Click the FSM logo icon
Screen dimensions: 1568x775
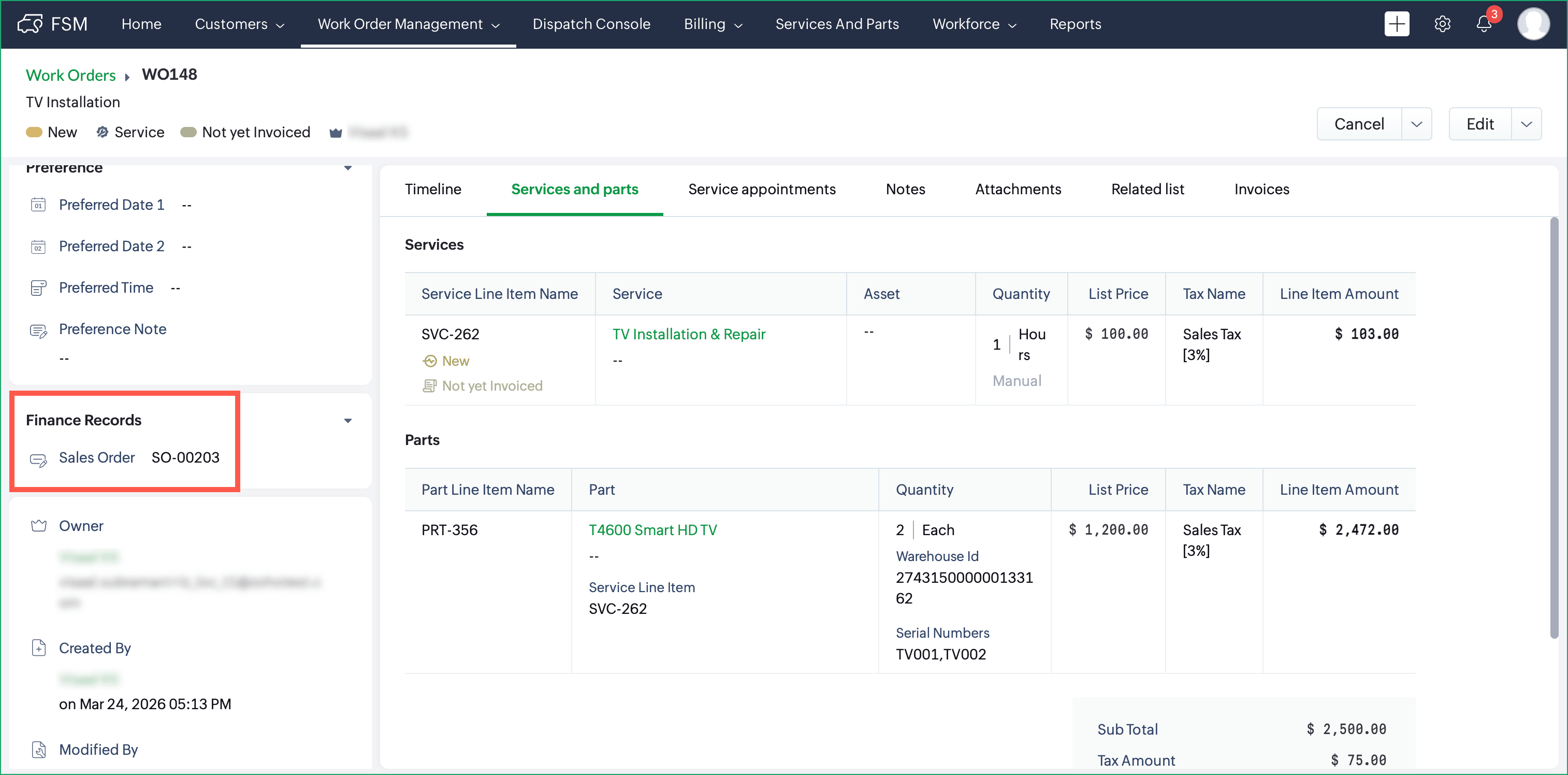click(31, 24)
